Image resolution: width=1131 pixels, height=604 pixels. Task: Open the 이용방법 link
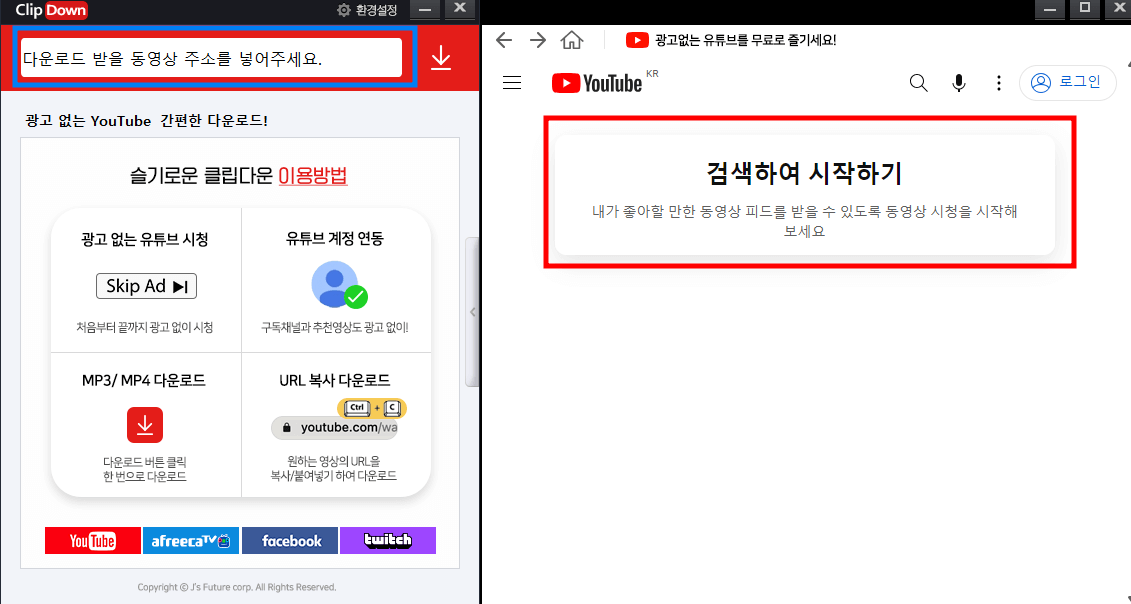313,175
